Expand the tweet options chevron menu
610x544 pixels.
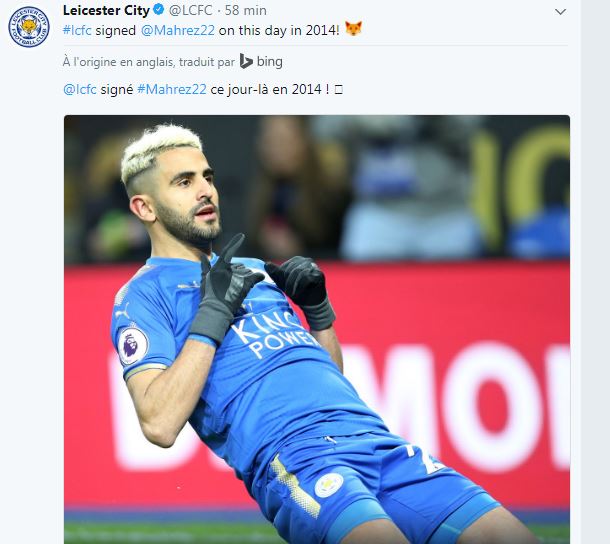560,12
